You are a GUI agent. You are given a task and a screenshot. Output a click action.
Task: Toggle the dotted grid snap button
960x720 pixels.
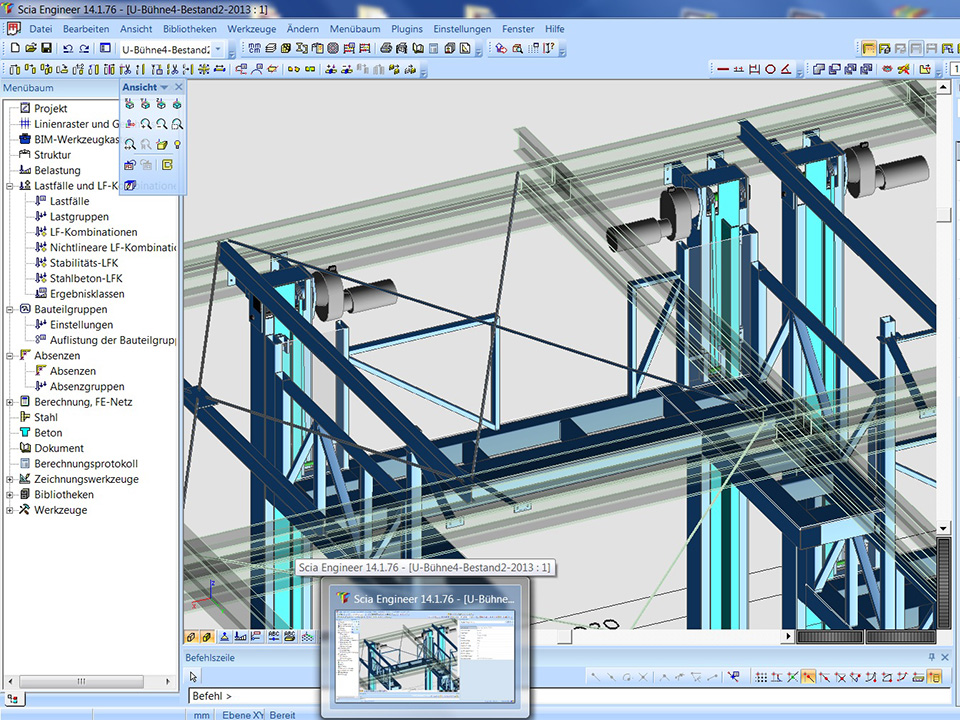point(761,677)
